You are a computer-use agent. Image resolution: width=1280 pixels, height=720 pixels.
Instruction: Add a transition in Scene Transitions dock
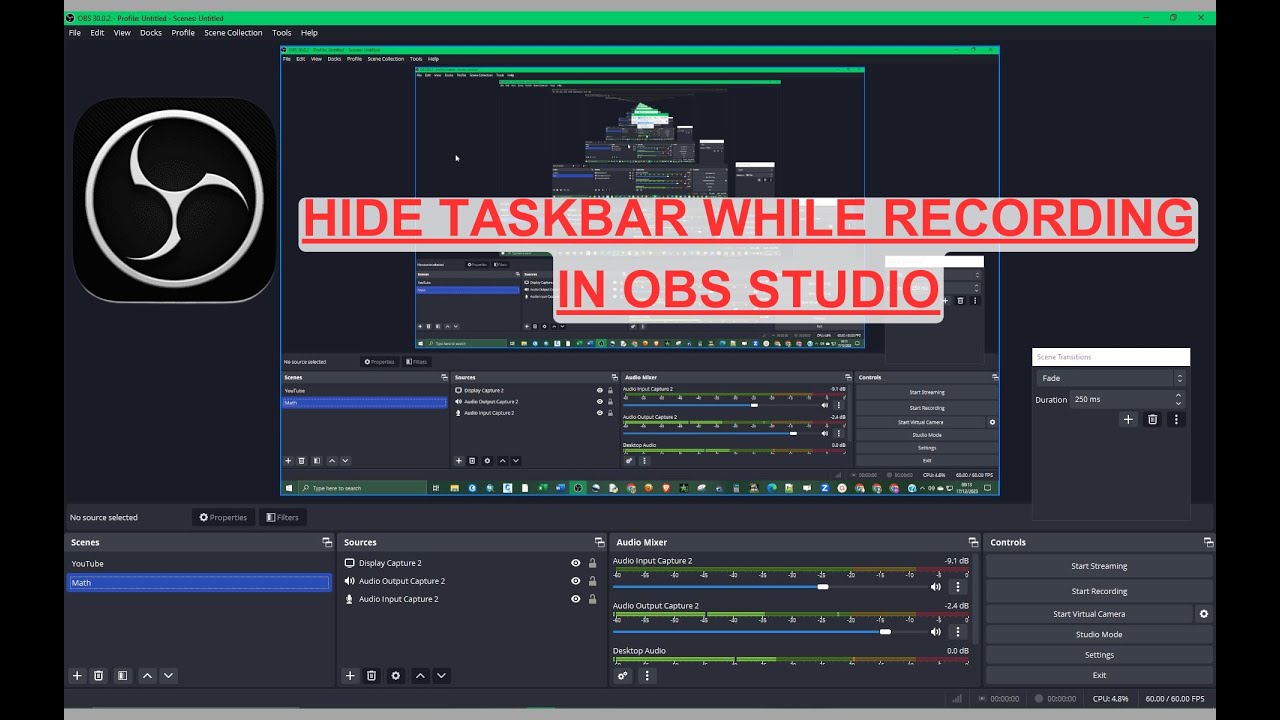(x=1129, y=420)
